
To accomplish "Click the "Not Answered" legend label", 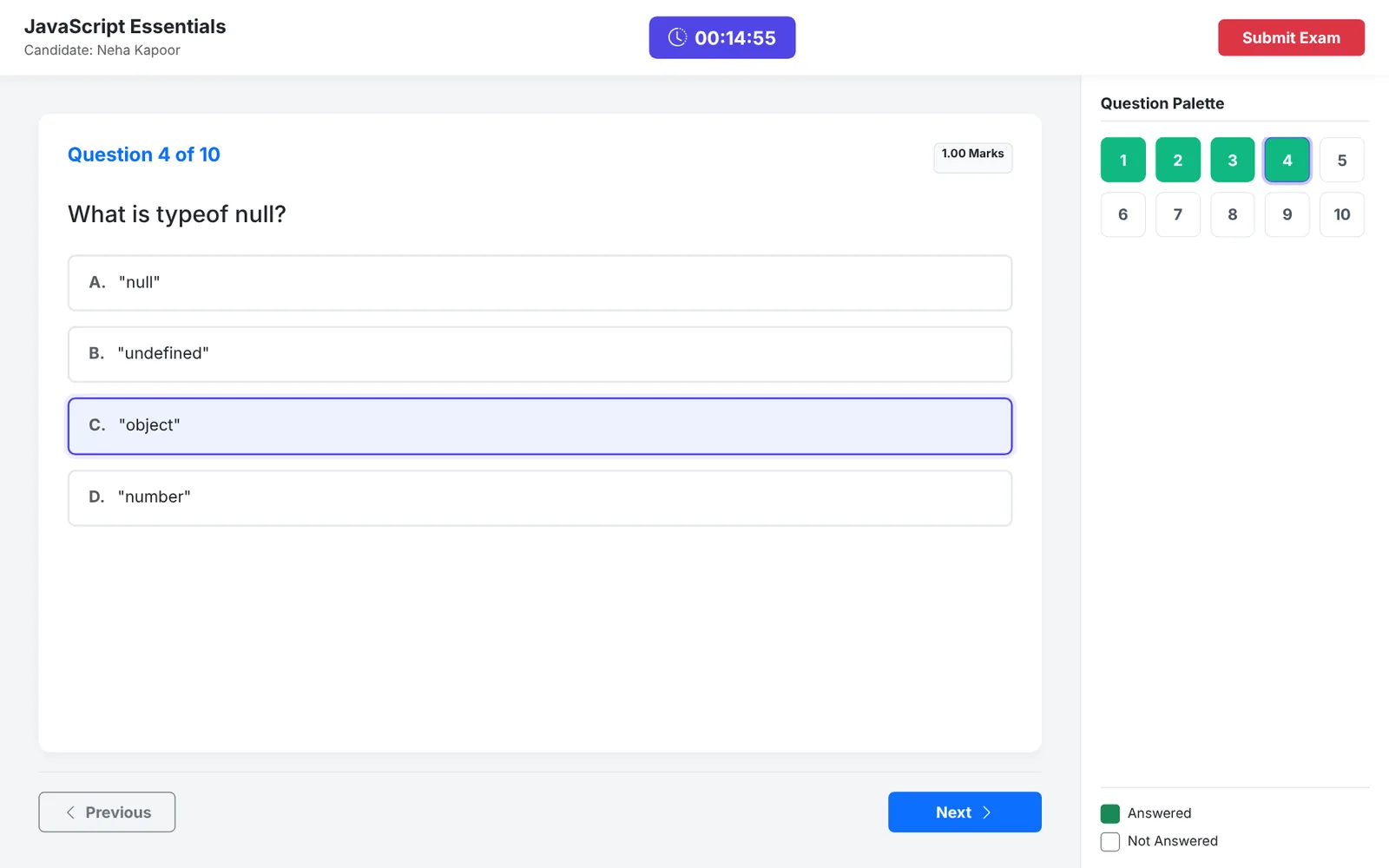I will 1173,841.
